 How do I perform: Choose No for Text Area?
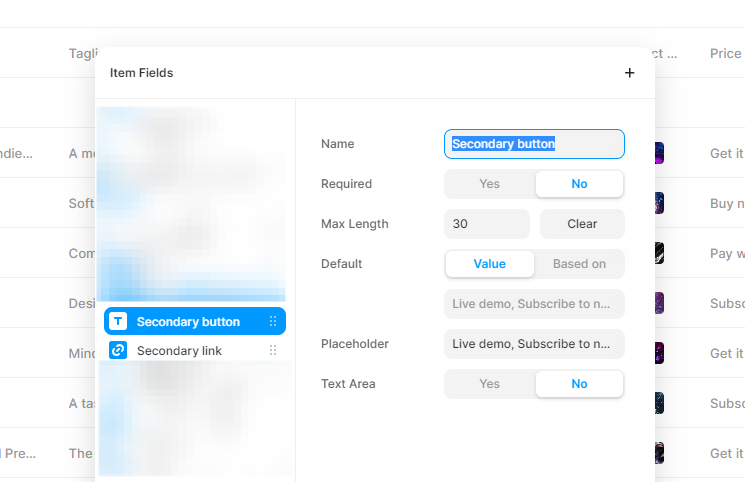579,384
